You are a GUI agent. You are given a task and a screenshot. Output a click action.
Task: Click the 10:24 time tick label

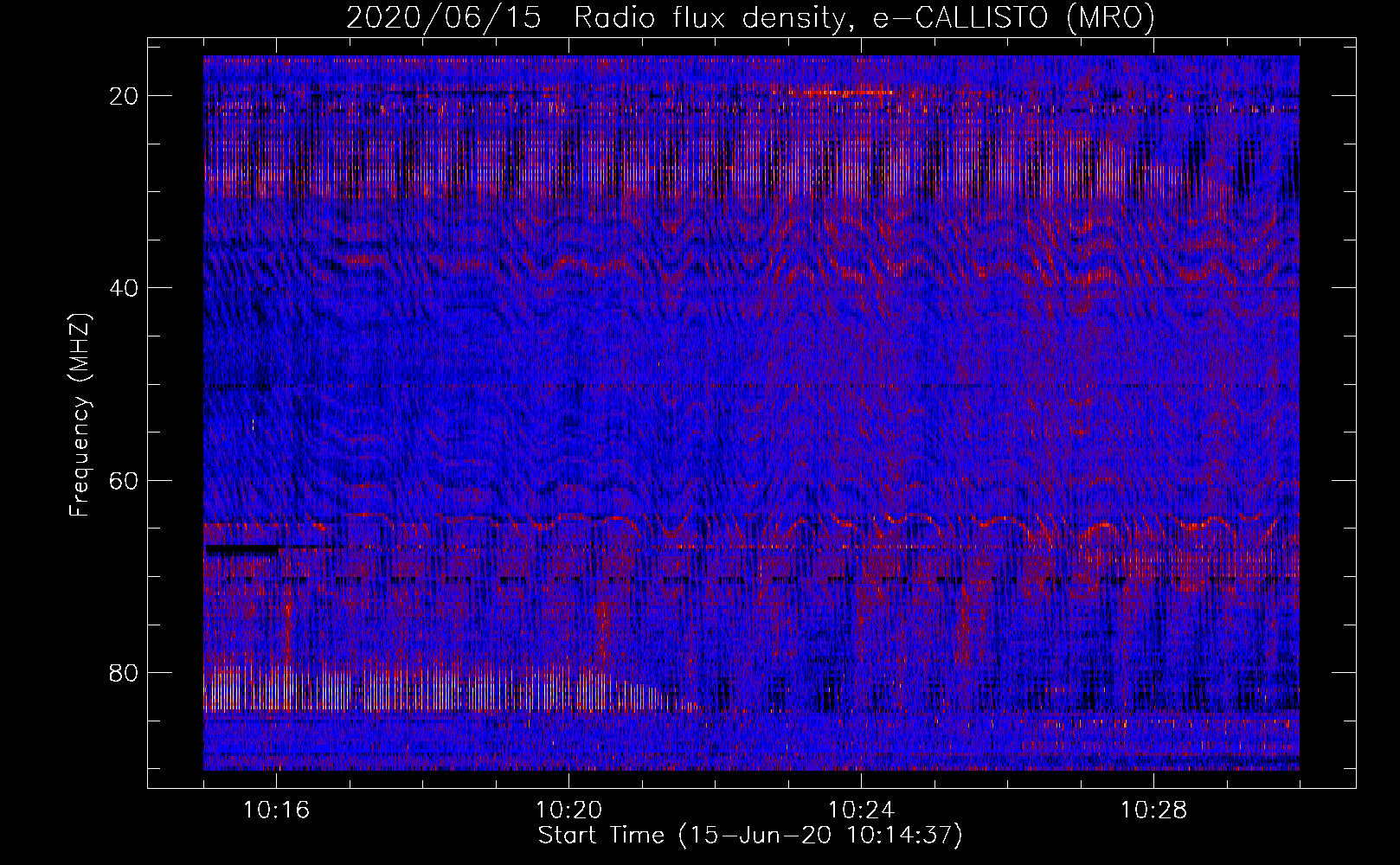[861, 811]
